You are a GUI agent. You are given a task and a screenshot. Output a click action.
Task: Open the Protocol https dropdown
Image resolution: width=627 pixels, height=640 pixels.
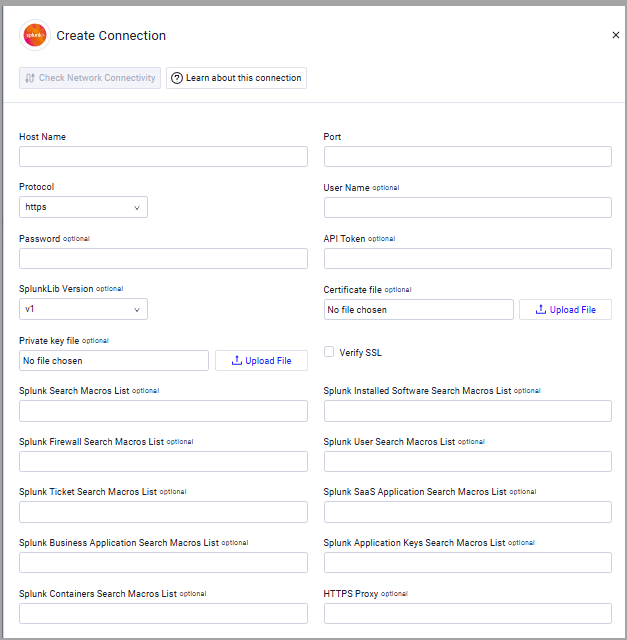pos(83,207)
